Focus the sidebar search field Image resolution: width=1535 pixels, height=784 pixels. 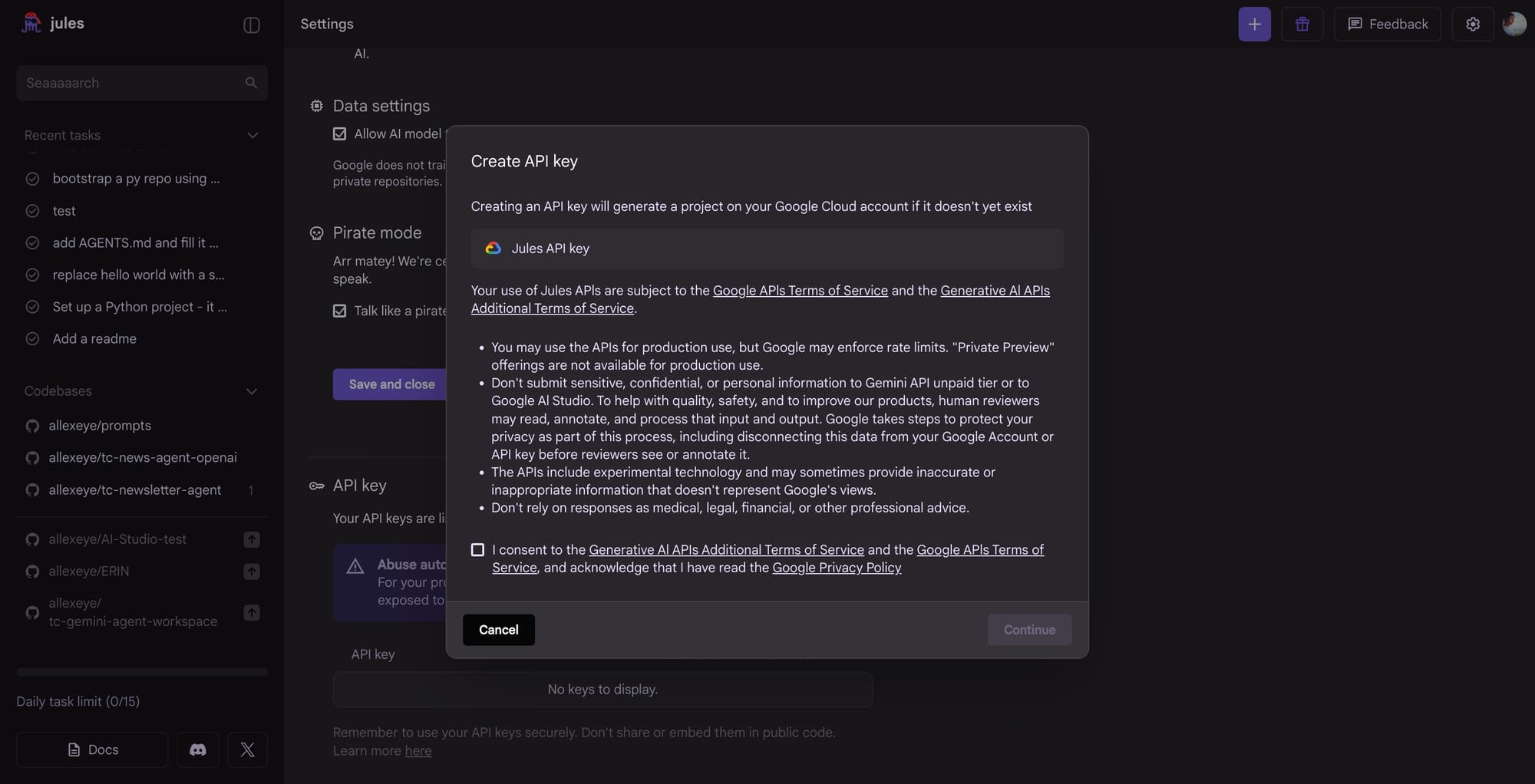click(x=130, y=83)
